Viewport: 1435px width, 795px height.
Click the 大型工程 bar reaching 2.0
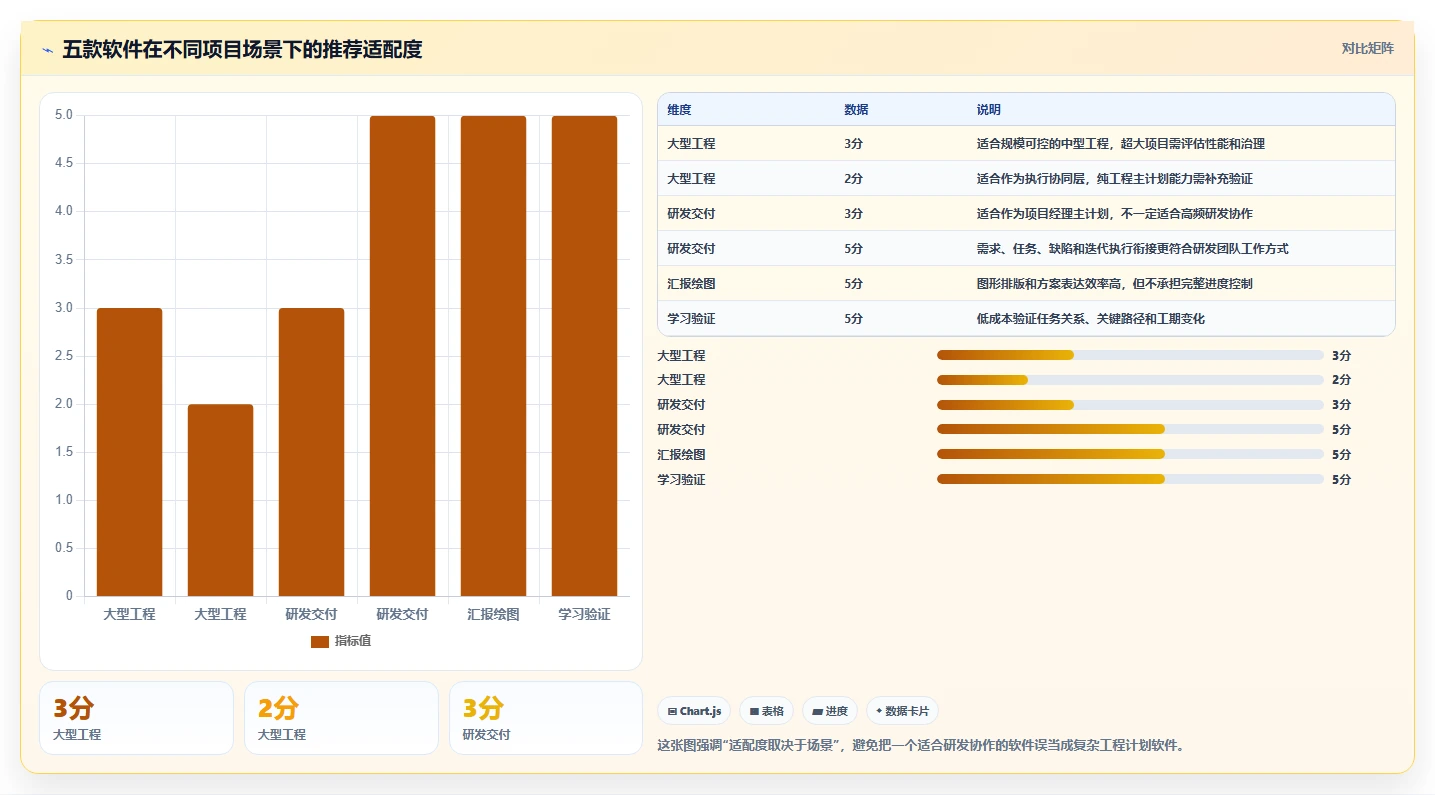[220, 500]
